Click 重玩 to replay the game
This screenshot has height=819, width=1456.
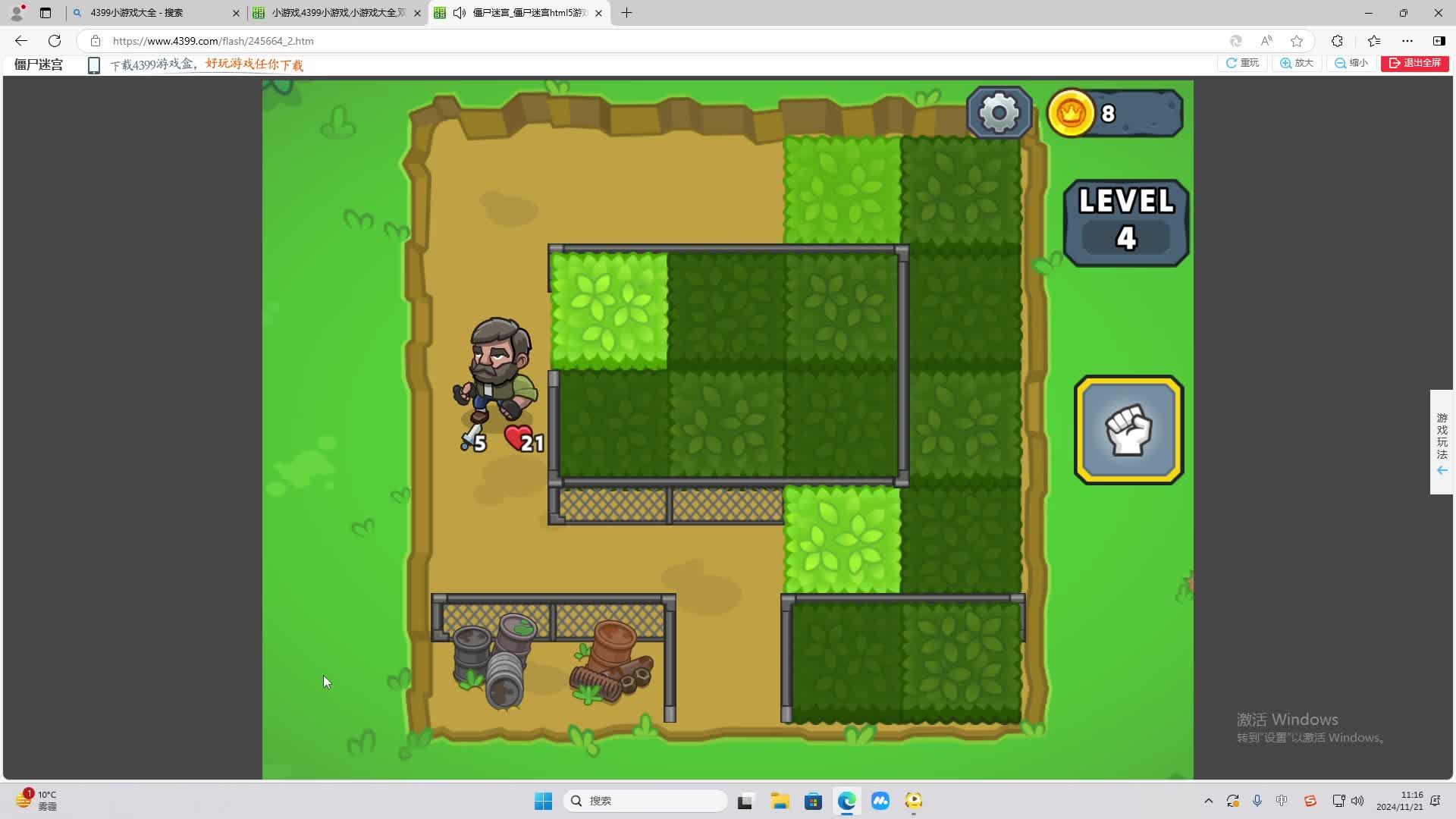[1242, 63]
